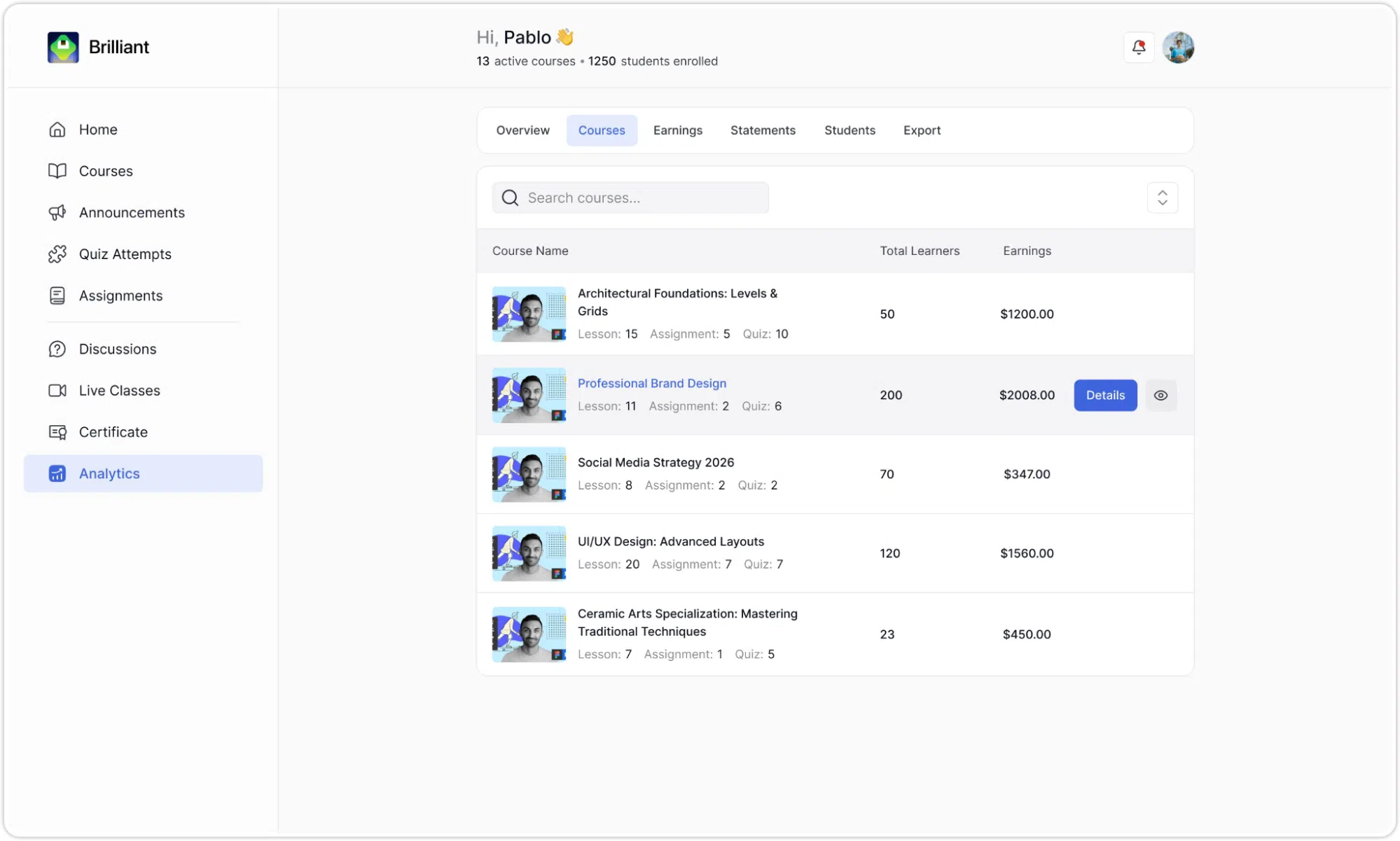
Task: Select the UI/UX Design: Advanced Layouts title
Action: click(670, 542)
